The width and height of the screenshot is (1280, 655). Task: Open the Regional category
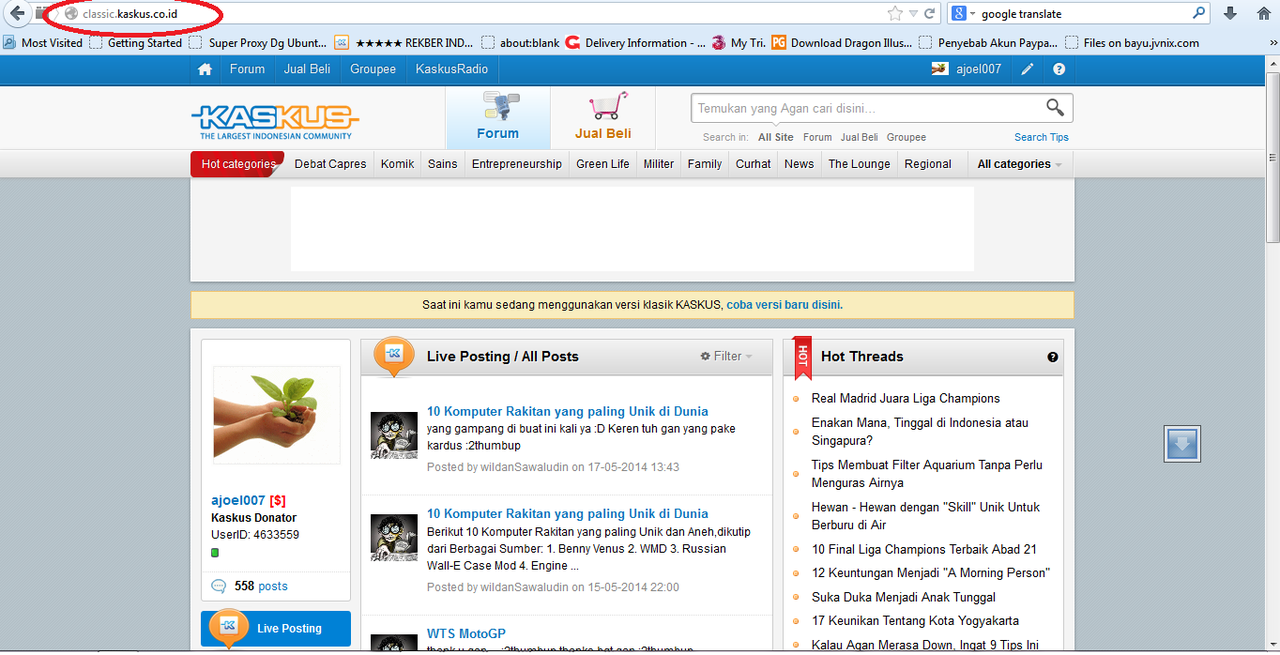[x=928, y=164]
